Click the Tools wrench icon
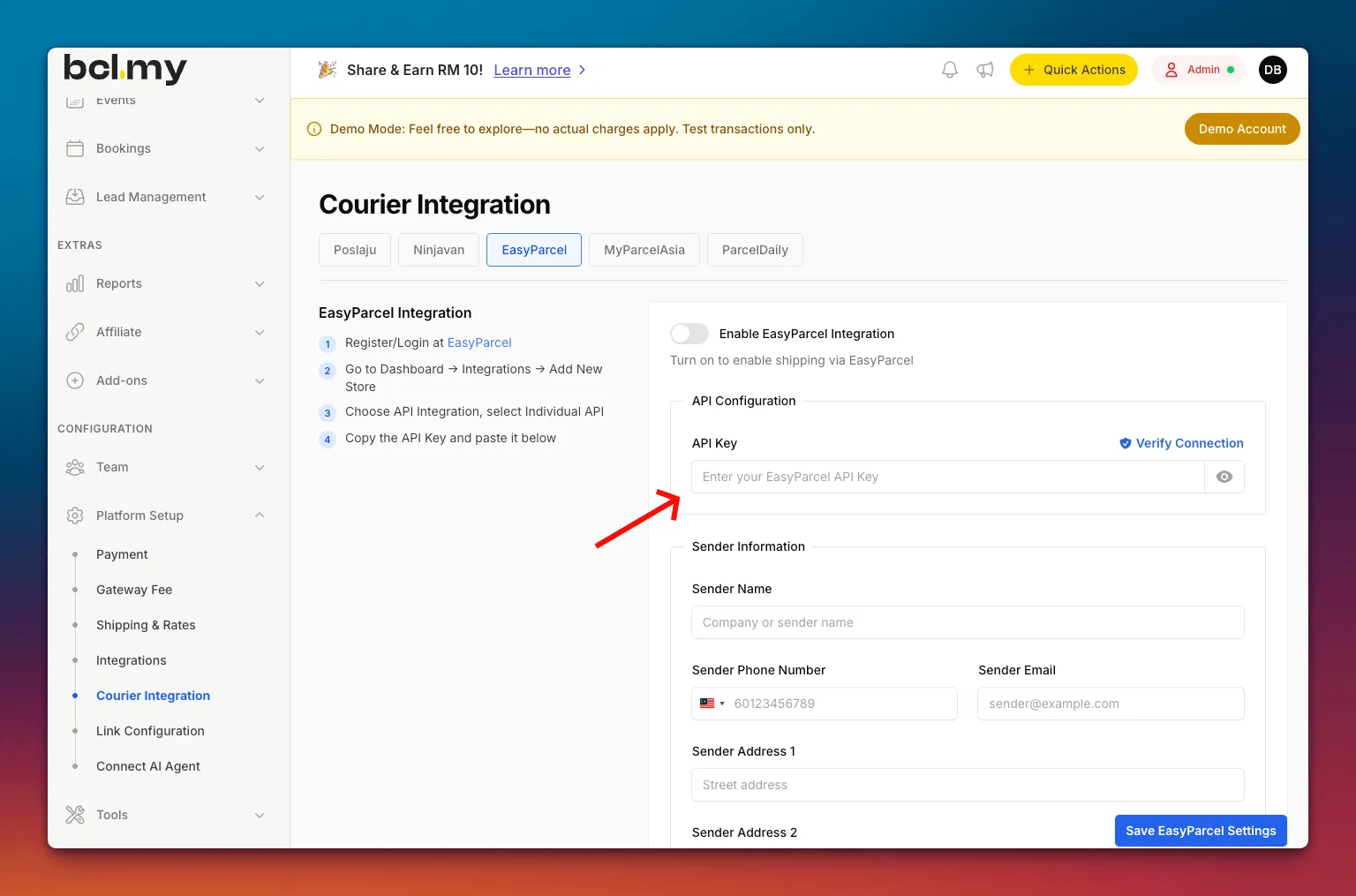Image resolution: width=1356 pixels, height=896 pixels. [75, 815]
